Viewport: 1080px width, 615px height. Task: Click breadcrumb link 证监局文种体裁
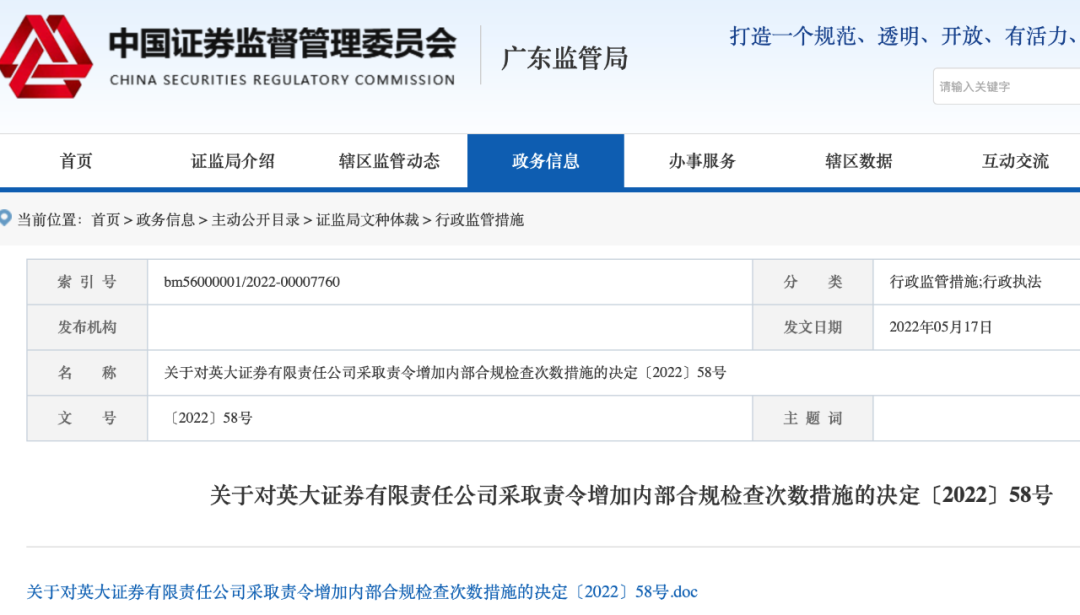click(368, 220)
